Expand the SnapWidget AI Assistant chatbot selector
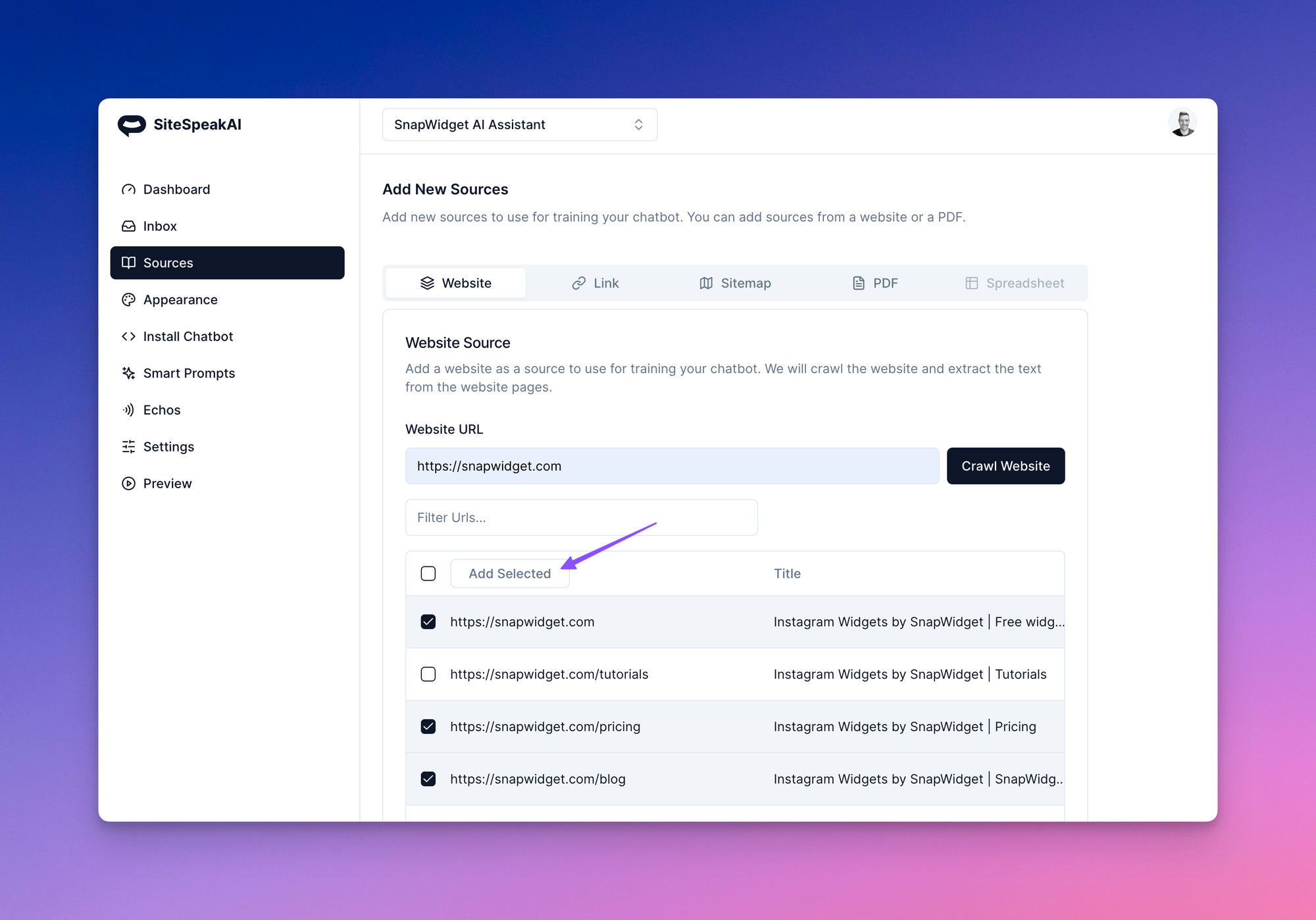 point(519,125)
